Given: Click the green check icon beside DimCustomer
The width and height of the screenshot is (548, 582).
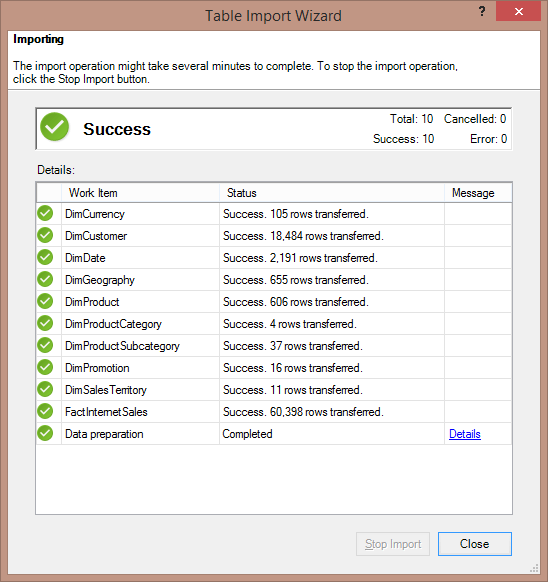Looking at the screenshot, I should click(x=45, y=235).
